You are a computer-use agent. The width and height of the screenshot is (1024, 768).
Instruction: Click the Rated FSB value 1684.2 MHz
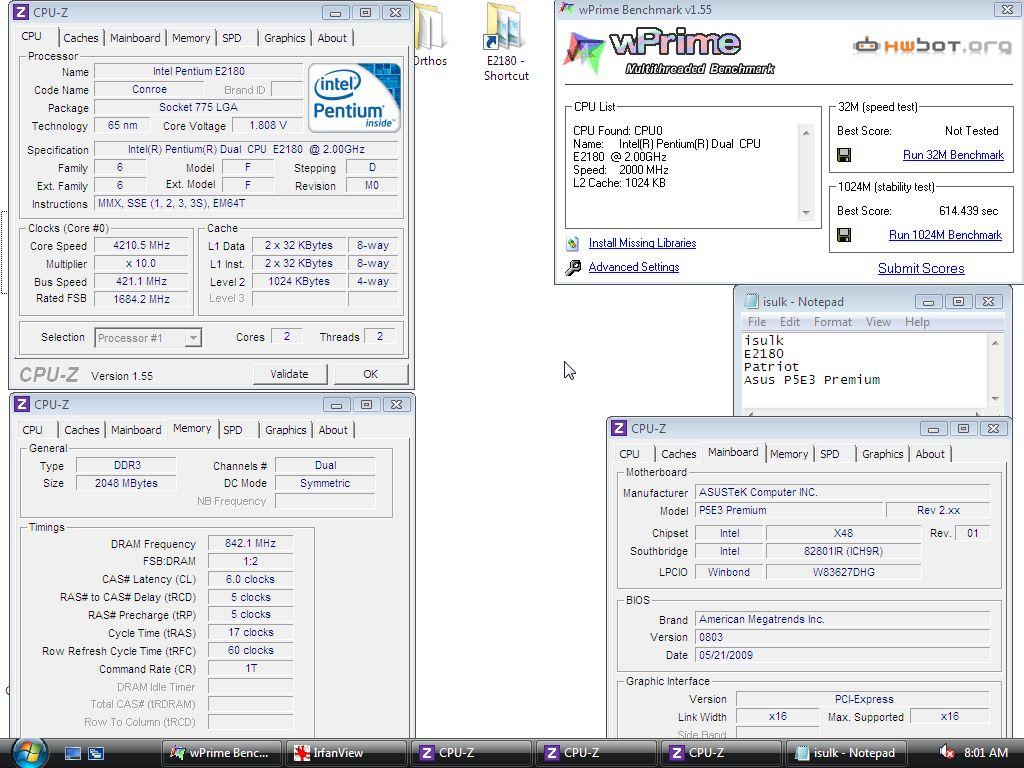click(x=142, y=299)
